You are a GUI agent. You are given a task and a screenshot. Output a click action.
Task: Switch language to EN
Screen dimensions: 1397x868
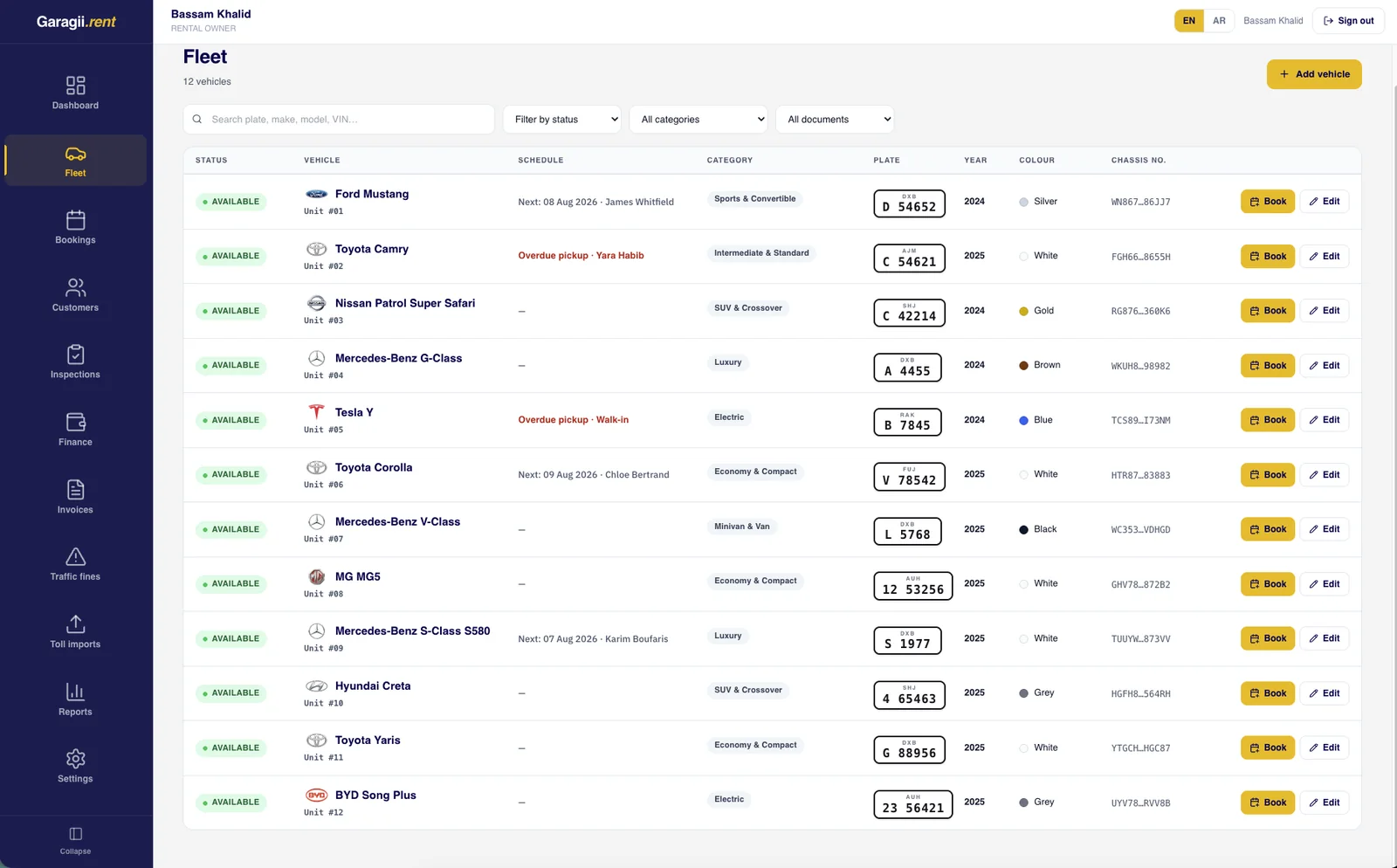(1189, 21)
